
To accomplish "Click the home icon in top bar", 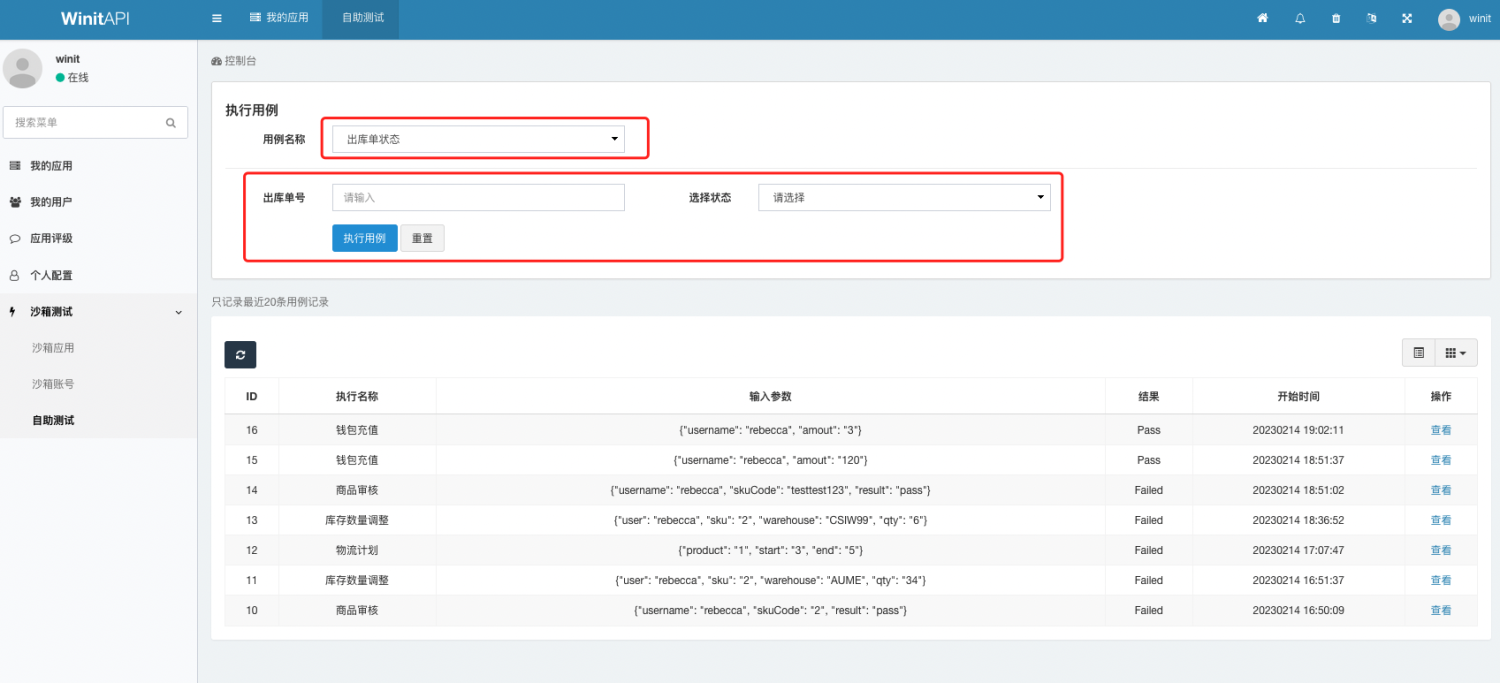I will pos(1263,19).
